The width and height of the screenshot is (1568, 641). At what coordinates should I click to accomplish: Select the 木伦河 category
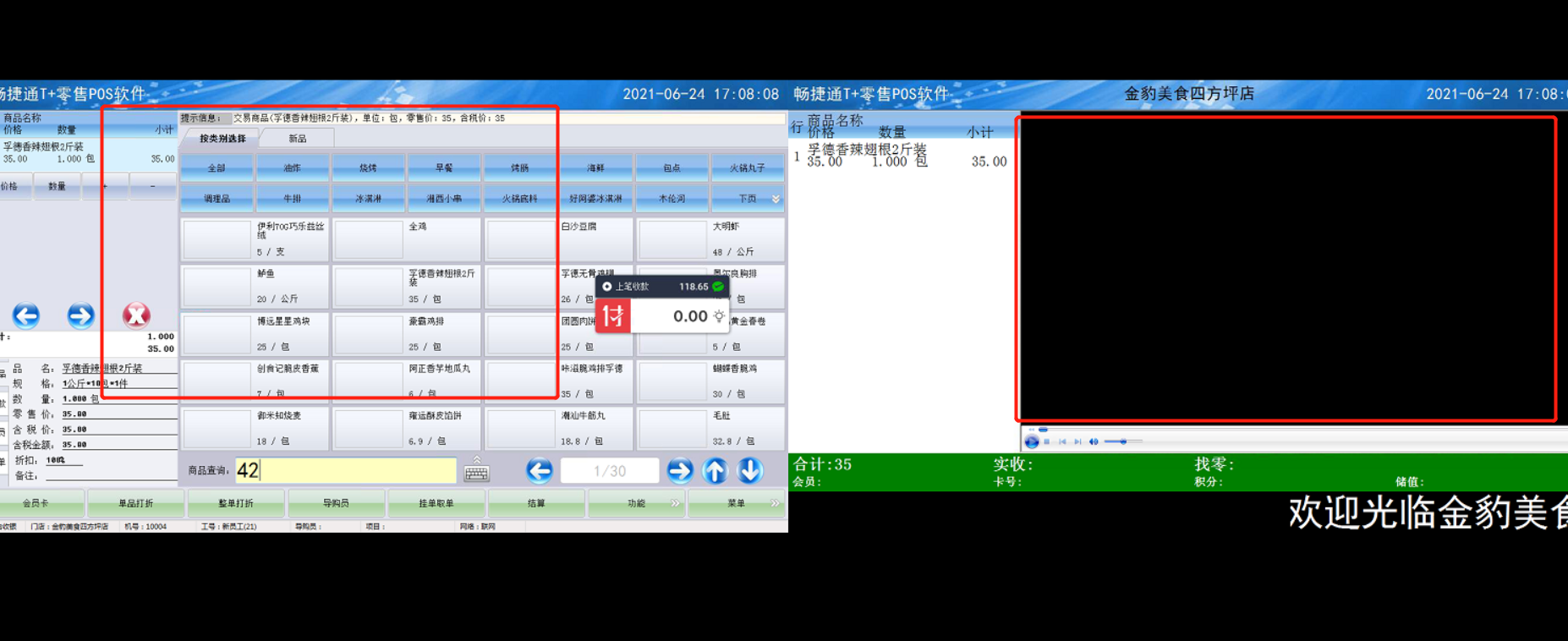(x=672, y=199)
